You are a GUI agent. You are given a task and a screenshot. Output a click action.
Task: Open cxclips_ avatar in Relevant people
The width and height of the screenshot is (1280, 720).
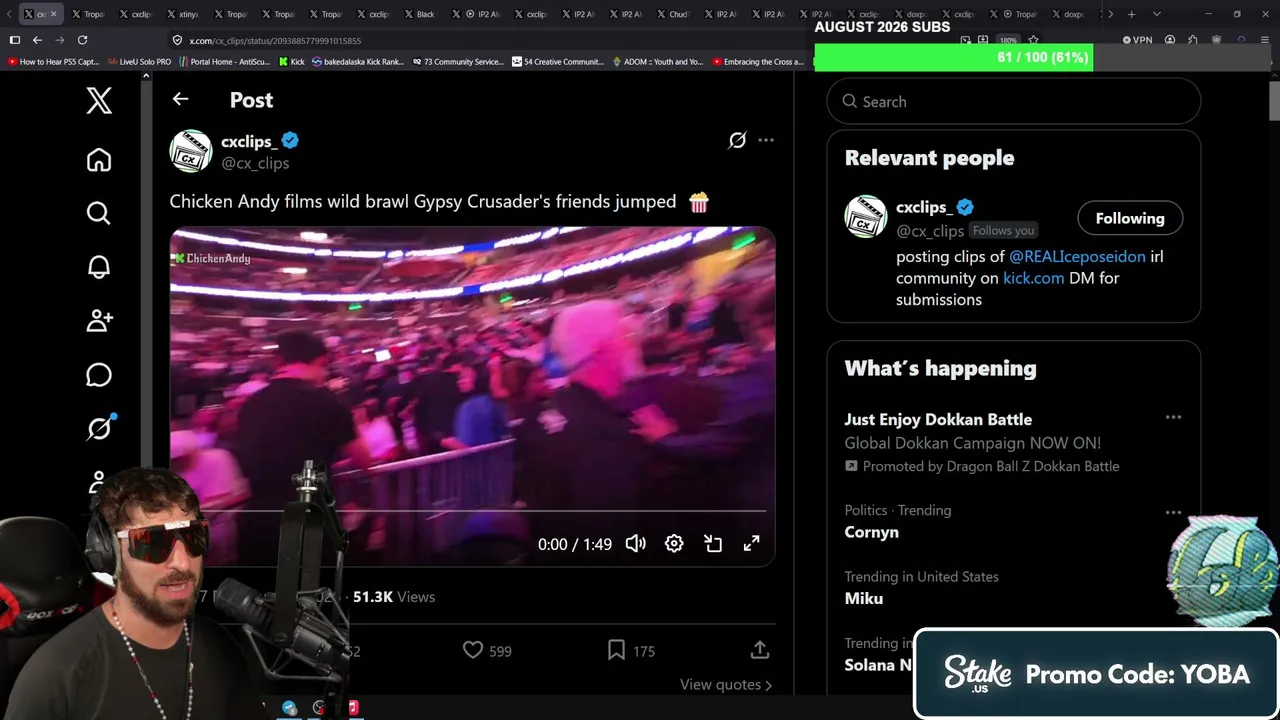click(866, 217)
